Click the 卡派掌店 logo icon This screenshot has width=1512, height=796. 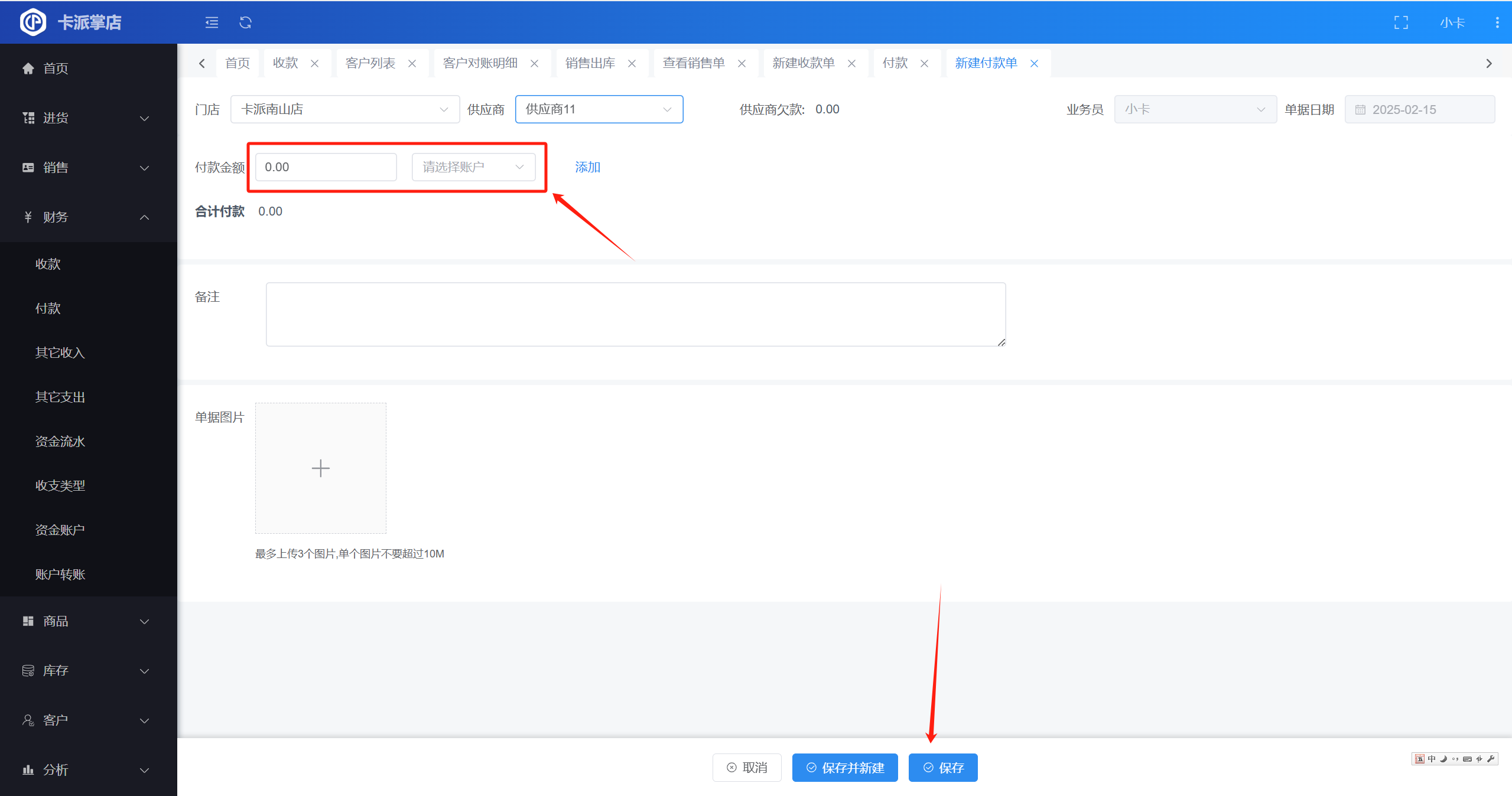tap(33, 22)
